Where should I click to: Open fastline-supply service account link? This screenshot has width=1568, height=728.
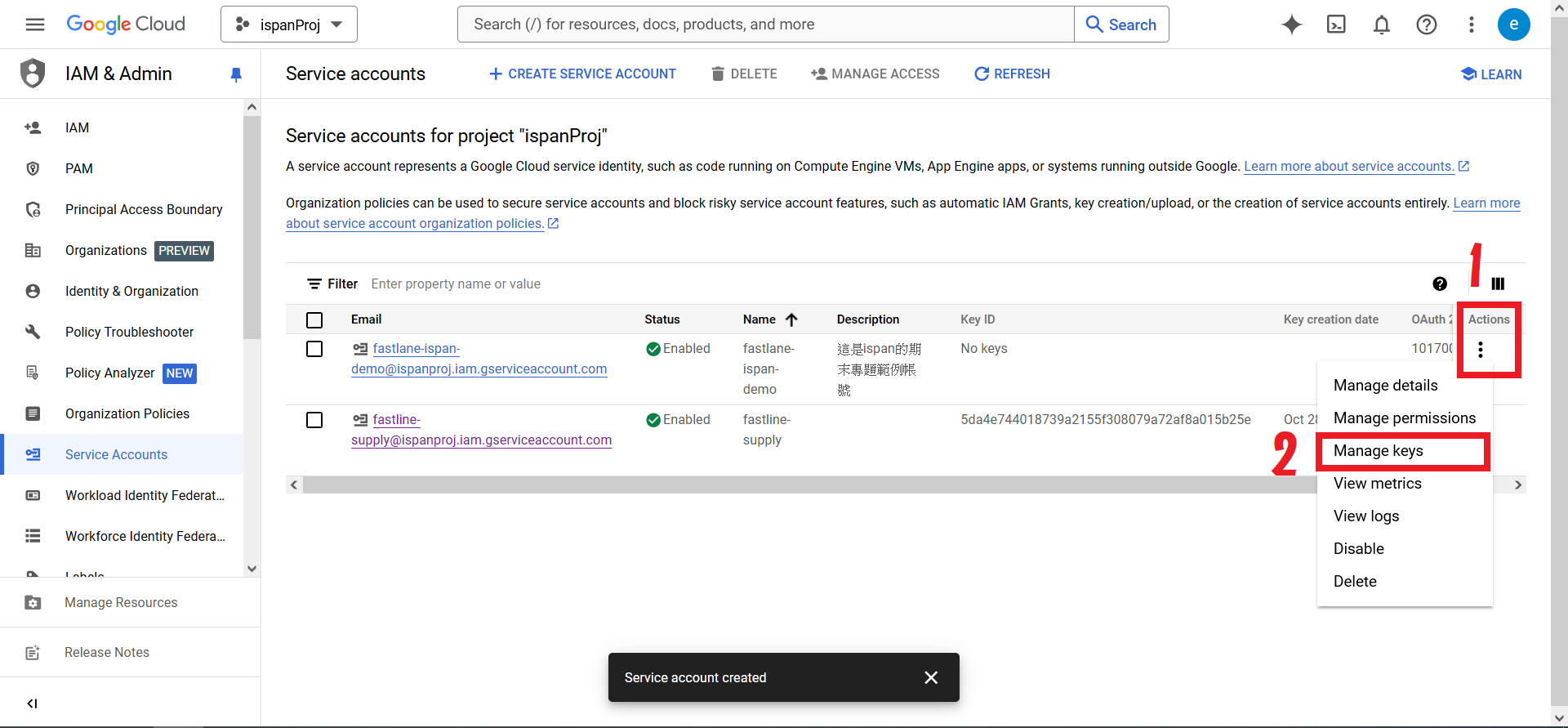coord(482,430)
